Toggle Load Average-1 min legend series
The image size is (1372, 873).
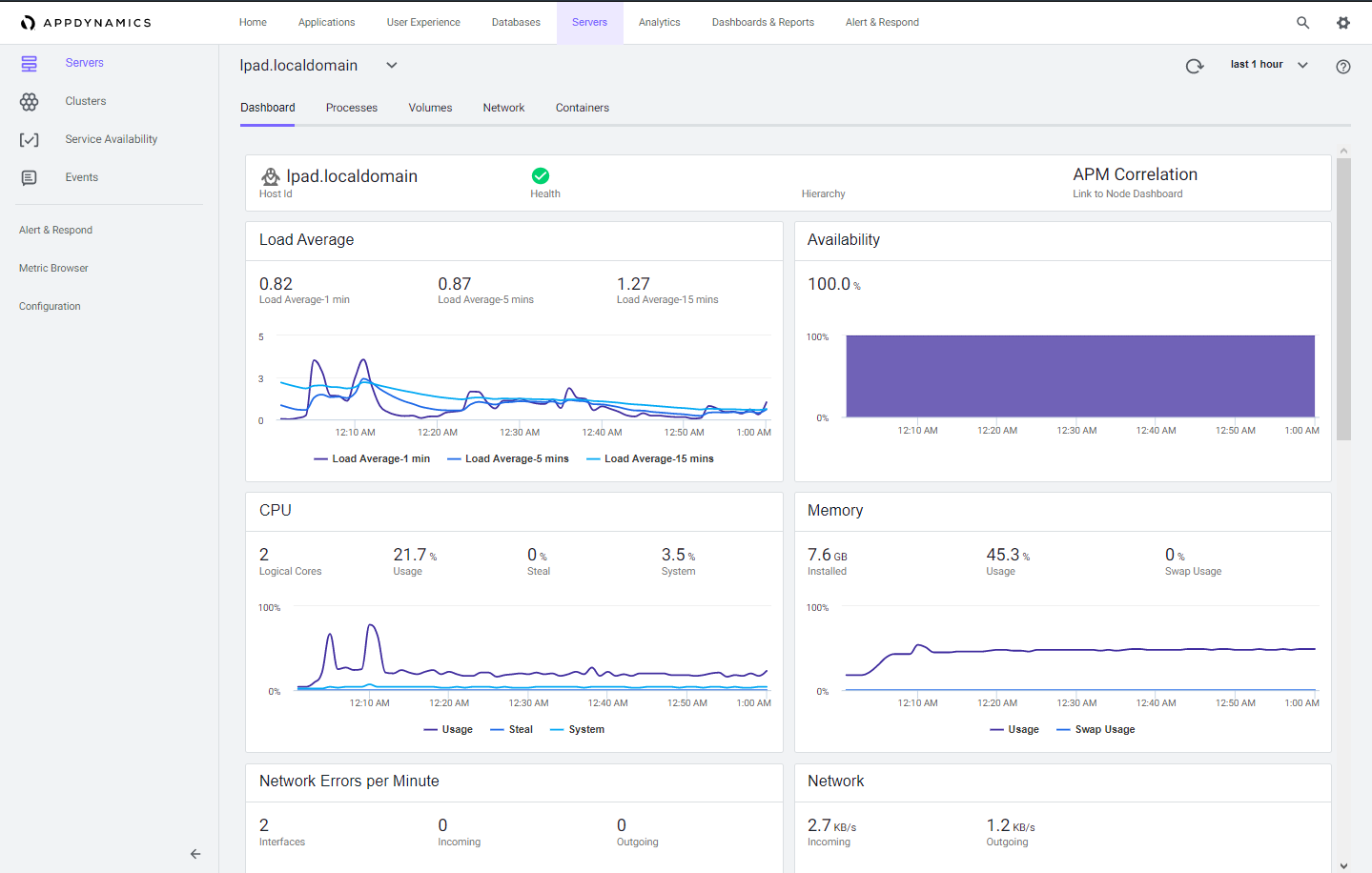(372, 458)
